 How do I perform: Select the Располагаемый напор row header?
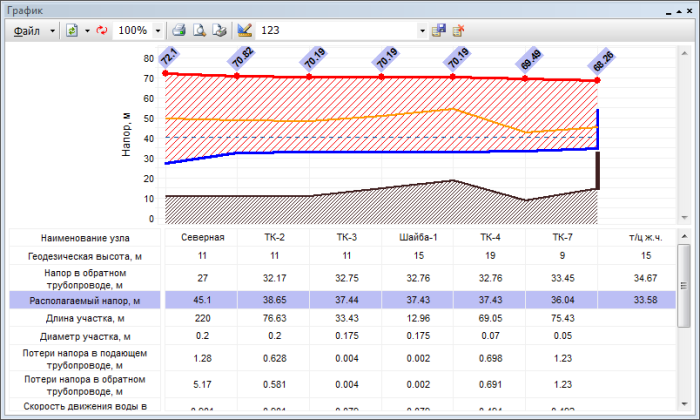click(x=84, y=299)
